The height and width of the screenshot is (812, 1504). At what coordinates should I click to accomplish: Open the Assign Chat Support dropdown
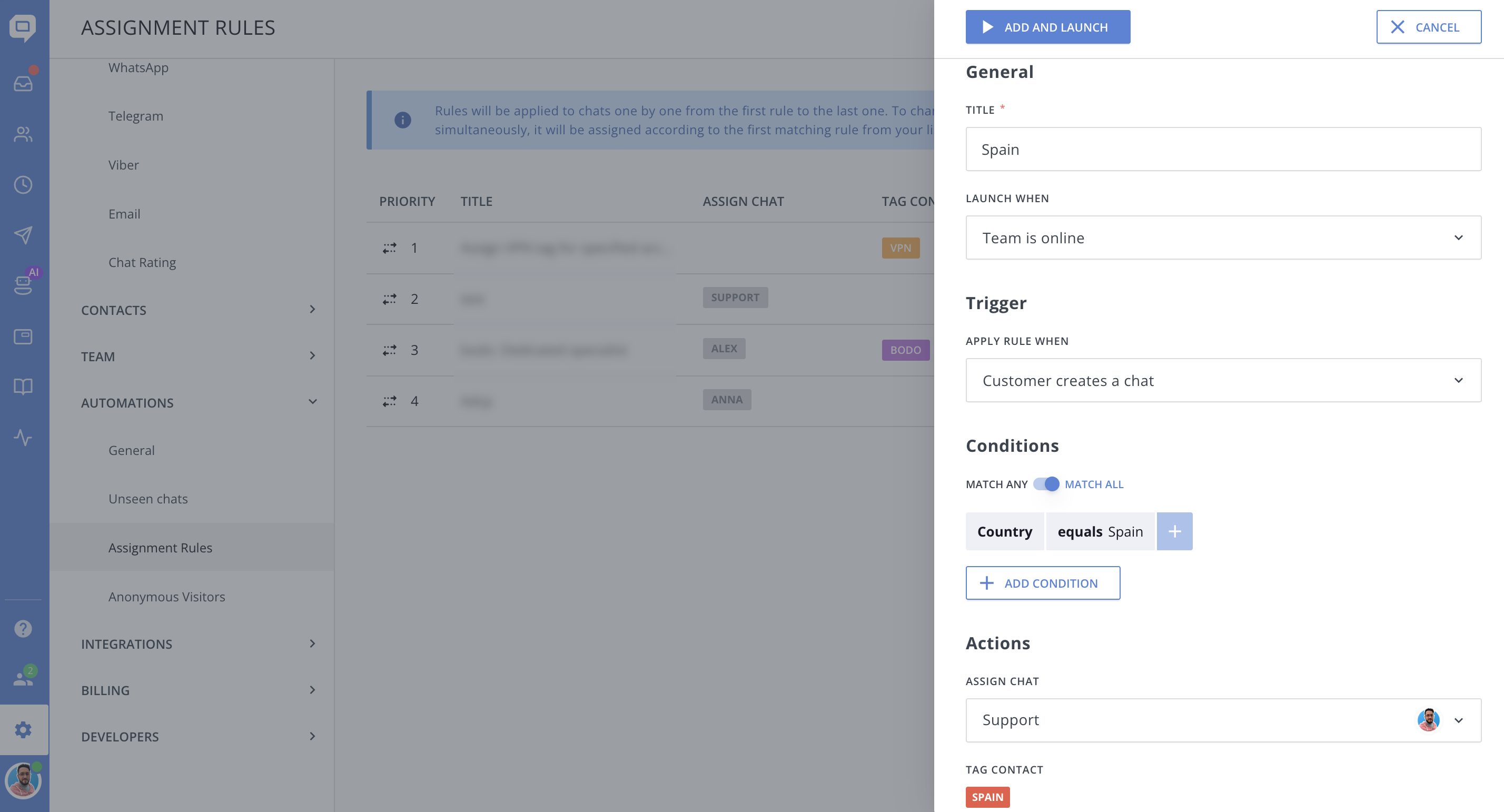[1223, 720]
